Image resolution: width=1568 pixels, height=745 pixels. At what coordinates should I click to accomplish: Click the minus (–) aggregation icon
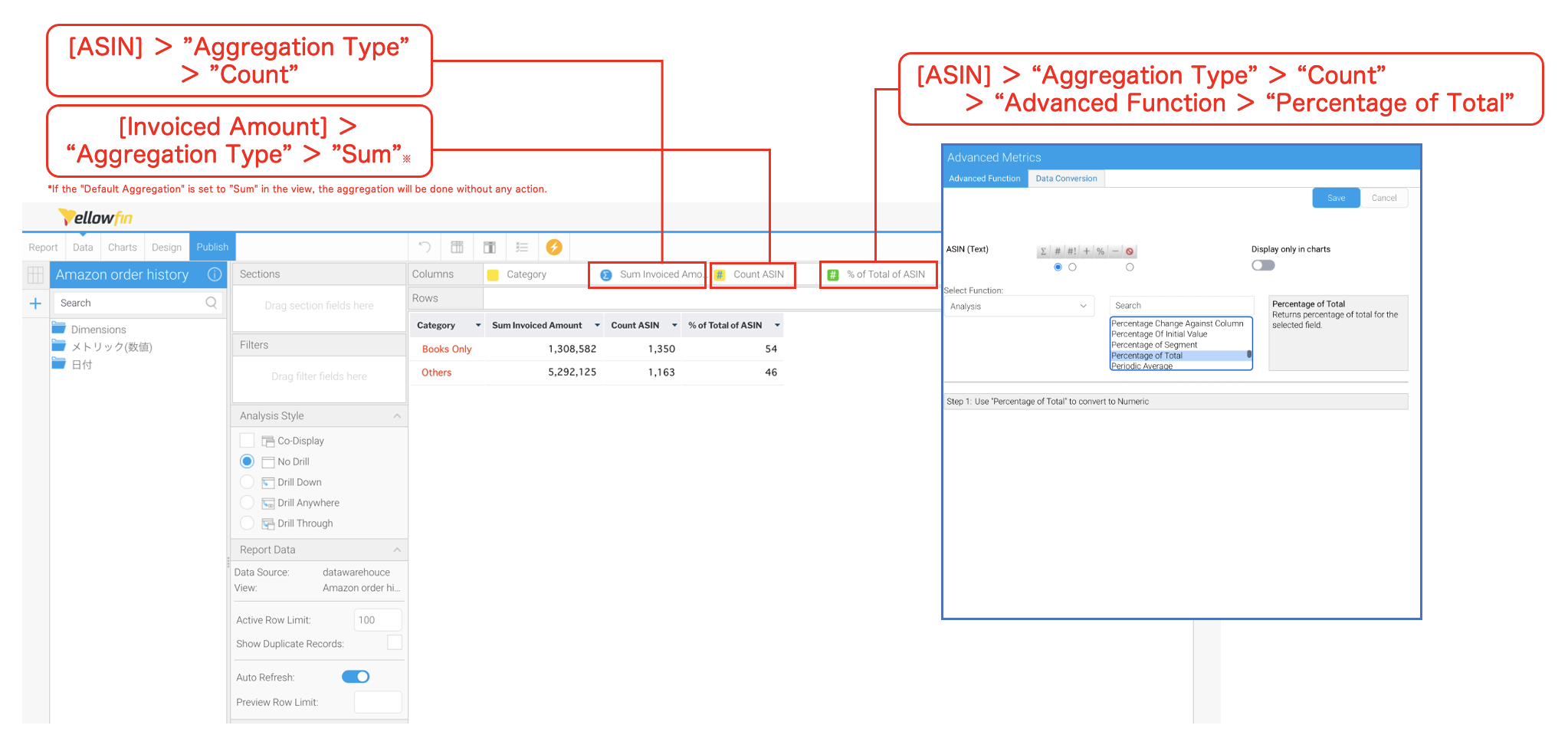point(1115,251)
